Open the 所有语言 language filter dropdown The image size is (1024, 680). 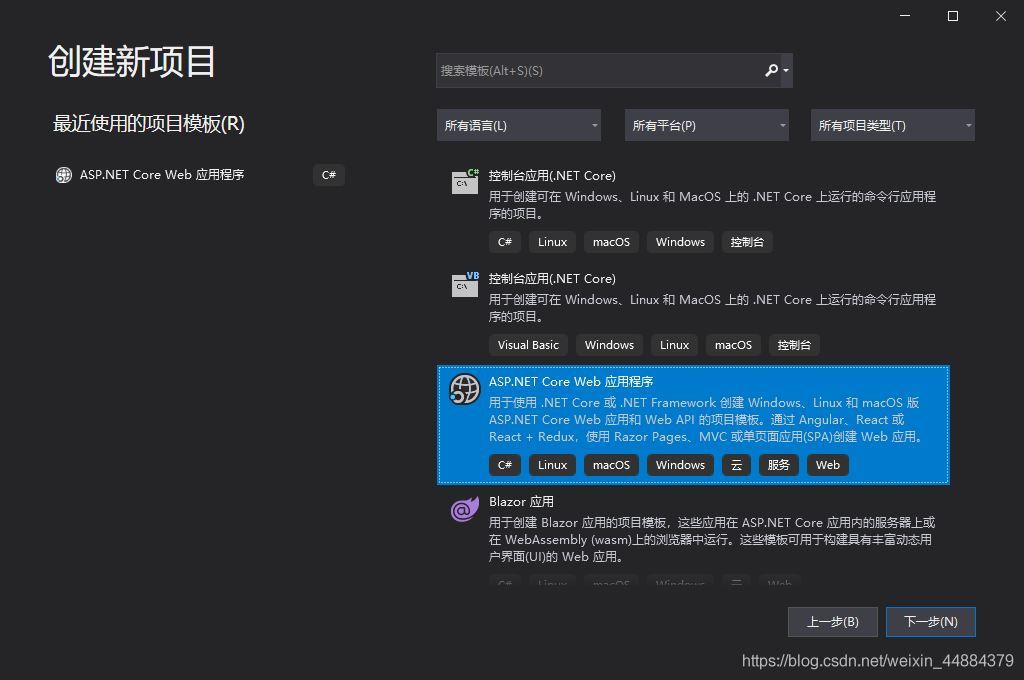click(519, 125)
